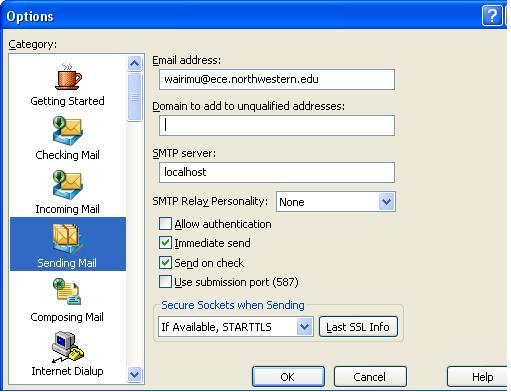The width and height of the screenshot is (511, 392).
Task: Enable the Allow authentication checkbox
Action: (165, 224)
